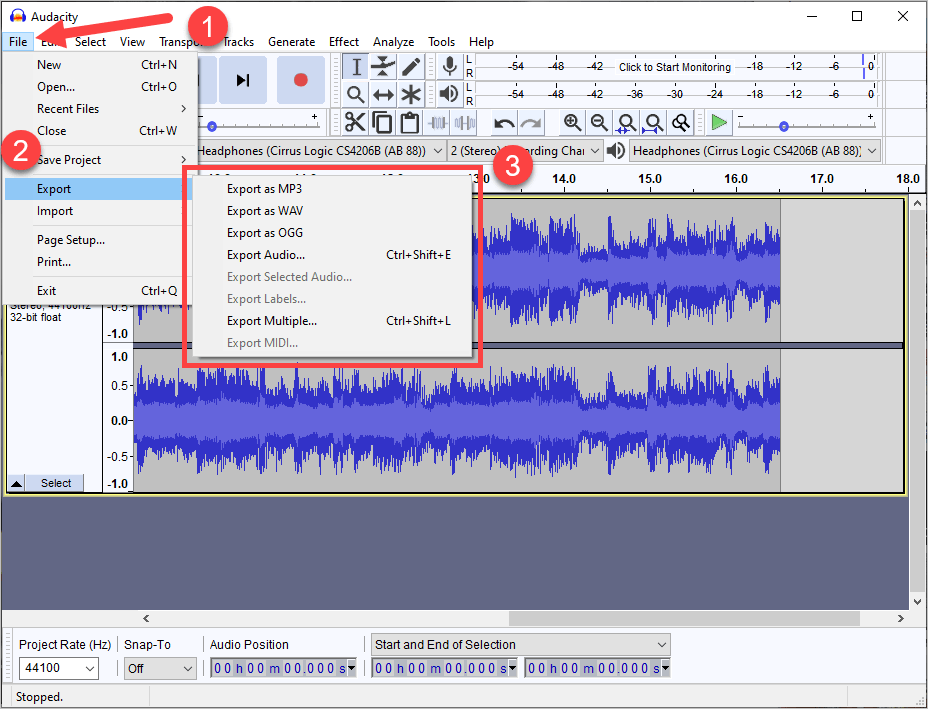This screenshot has width=928, height=709.
Task: Select the Multi-Tool asterisk icon
Action: click(x=411, y=94)
